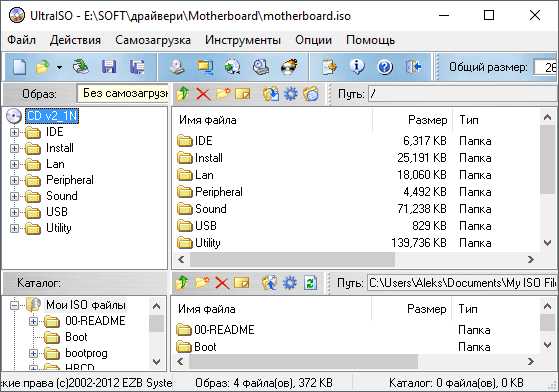Screen dimensions: 559x392
Task: Sort image files by Размер column header
Action: (412, 120)
